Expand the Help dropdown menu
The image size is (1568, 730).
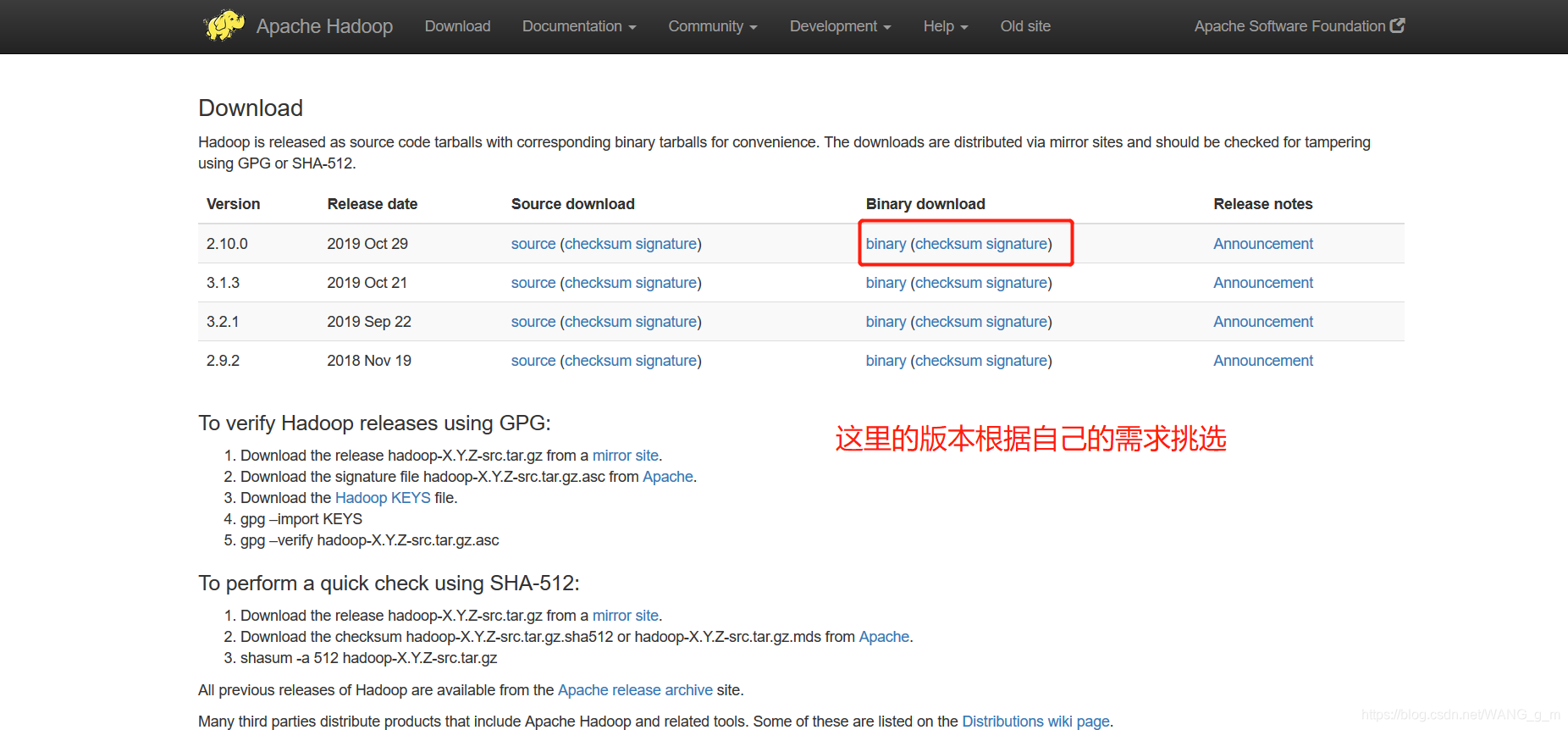point(946,26)
